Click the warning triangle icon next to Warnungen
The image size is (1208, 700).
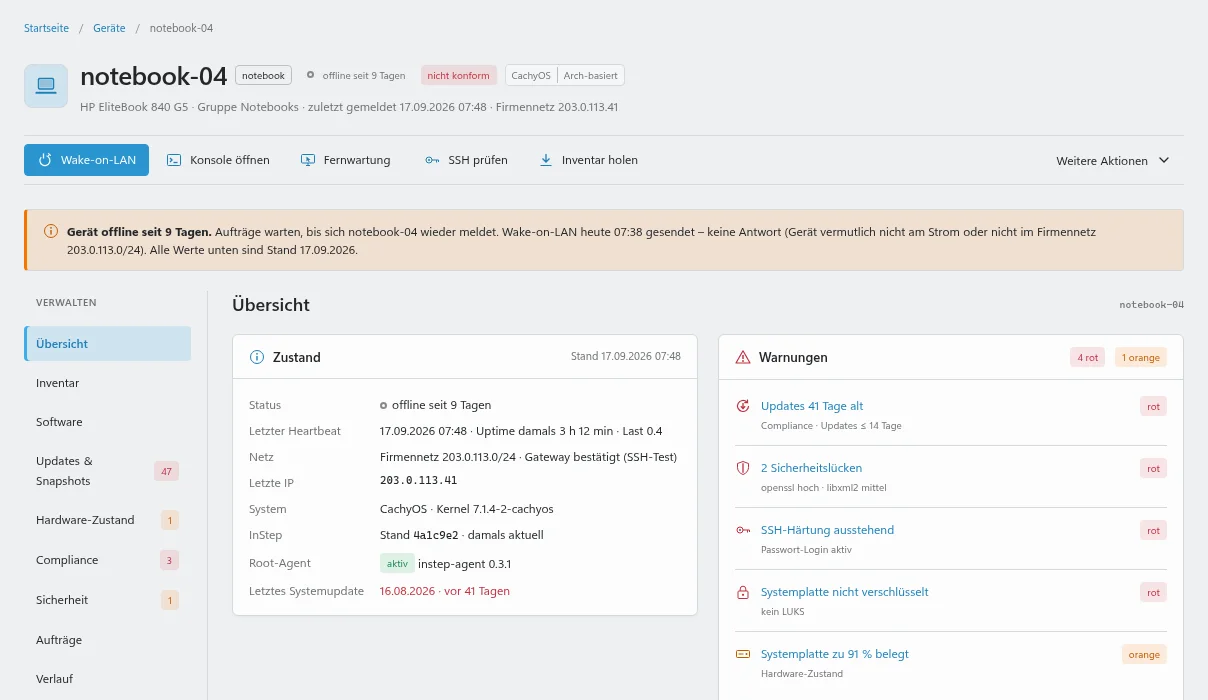[743, 357]
